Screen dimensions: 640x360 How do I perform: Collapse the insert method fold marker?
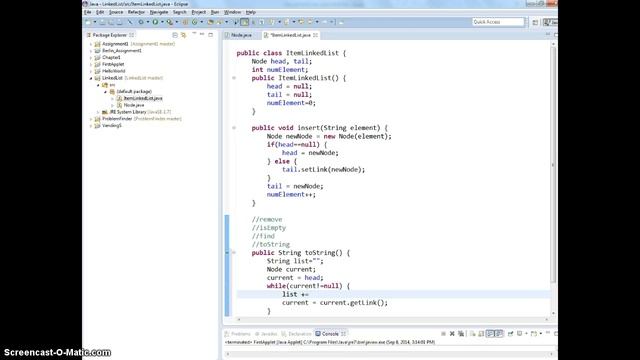(234, 128)
